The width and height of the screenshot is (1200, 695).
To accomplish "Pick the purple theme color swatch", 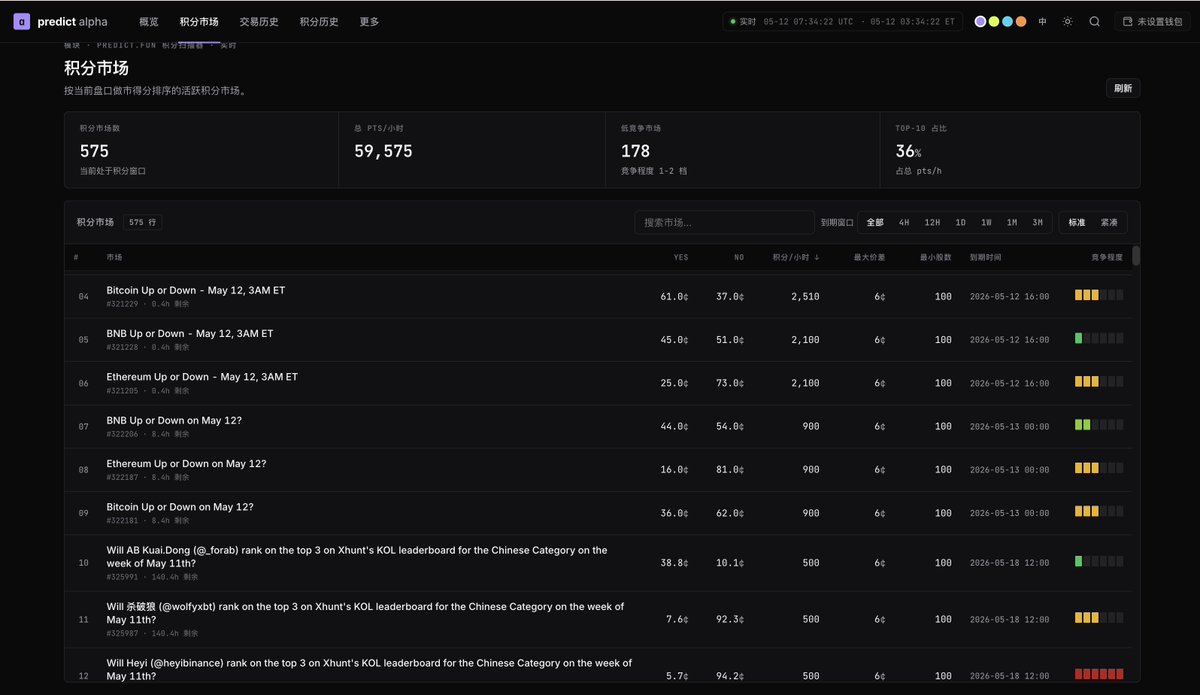I will (x=980, y=21).
